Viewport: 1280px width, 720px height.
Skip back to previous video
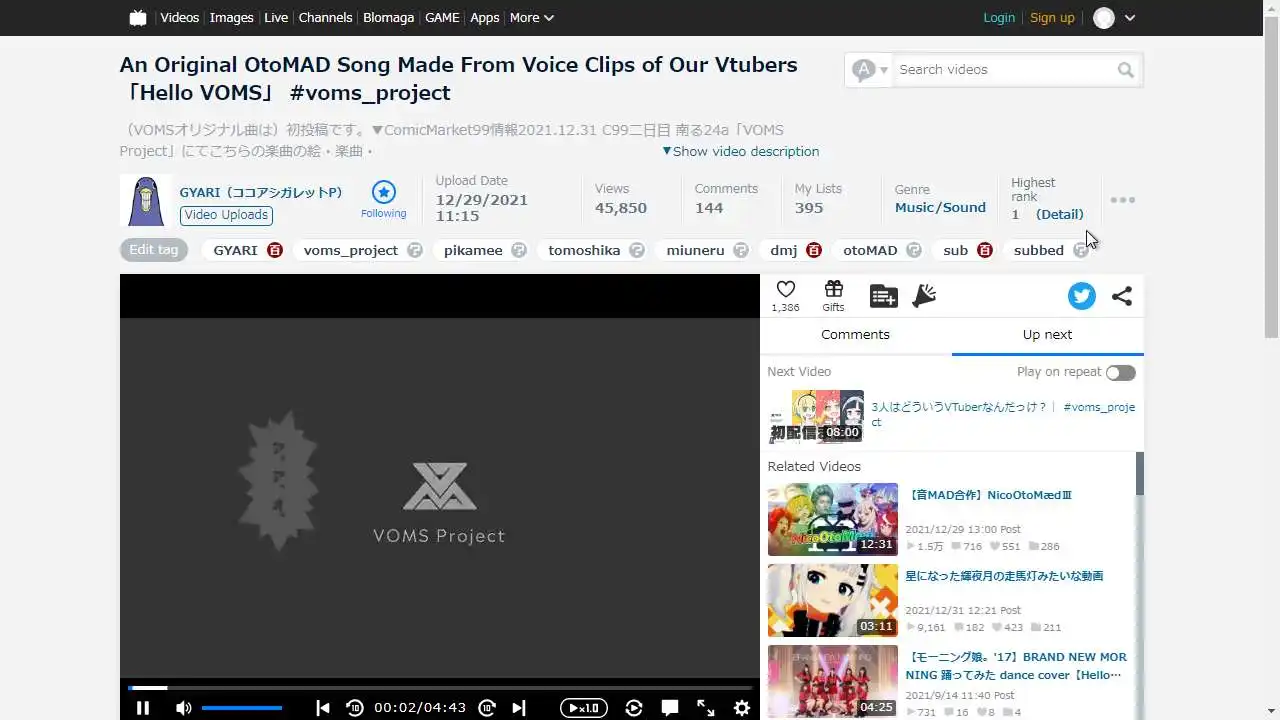[322, 707]
